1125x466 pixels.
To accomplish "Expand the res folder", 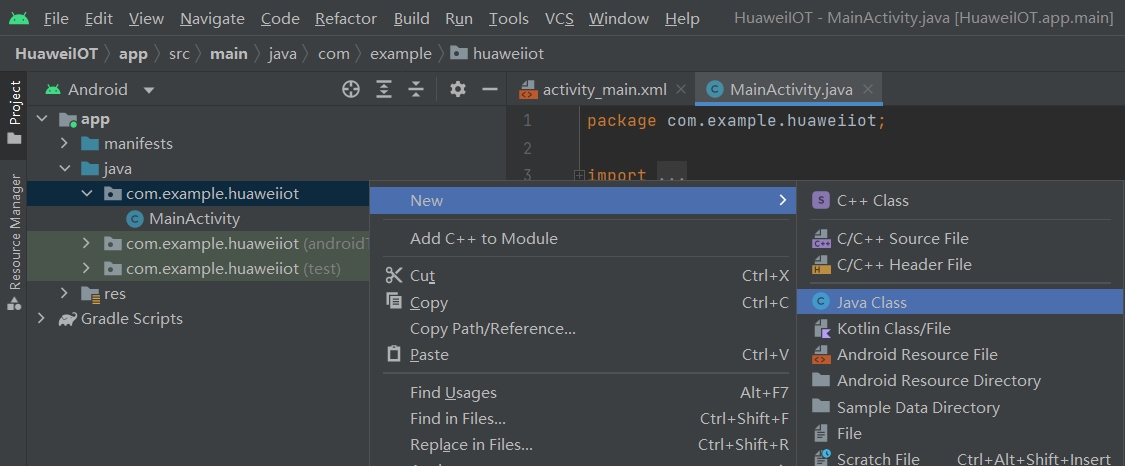I will tap(64, 294).
